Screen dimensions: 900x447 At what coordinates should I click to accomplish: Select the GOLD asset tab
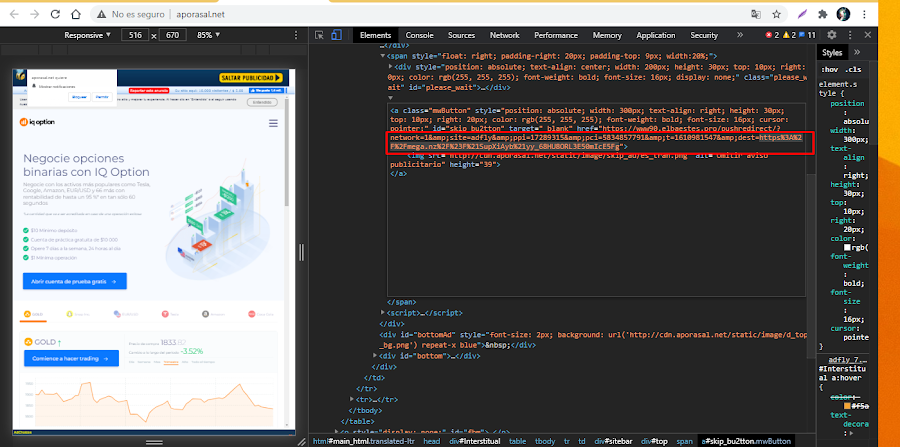coord(35,314)
